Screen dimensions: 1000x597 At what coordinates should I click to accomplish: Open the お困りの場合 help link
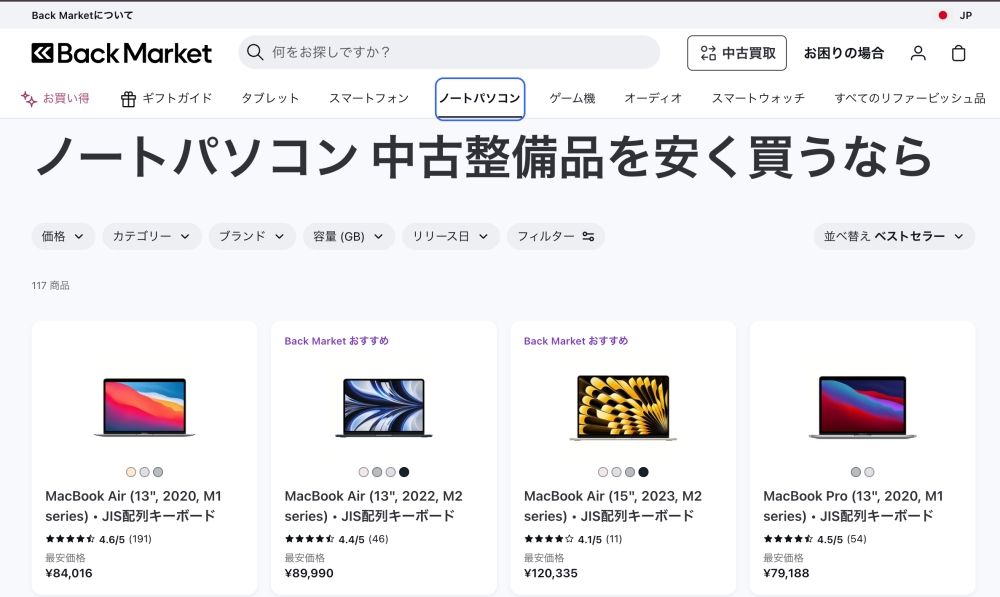[844, 53]
